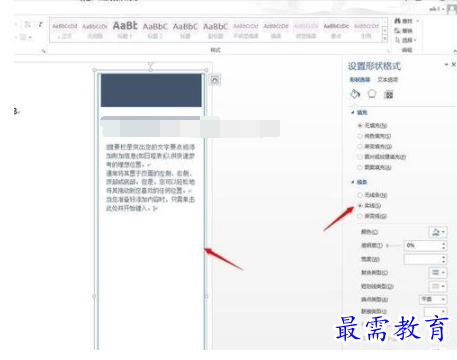Open the Join type (联接类型) dropdown
Screen dimensions: 457x360
click(x=435, y=311)
